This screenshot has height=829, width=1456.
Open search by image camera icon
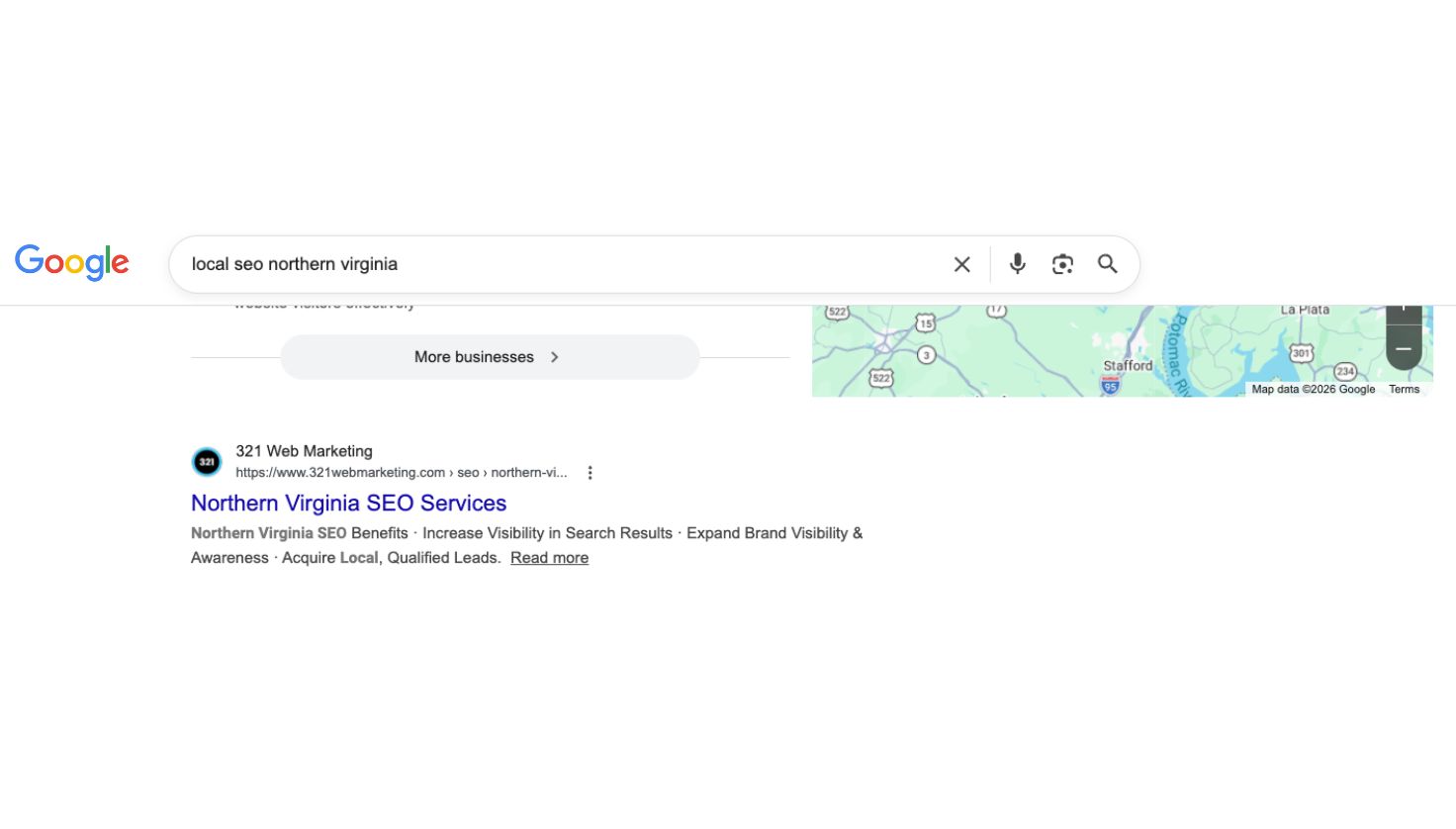[1062, 264]
